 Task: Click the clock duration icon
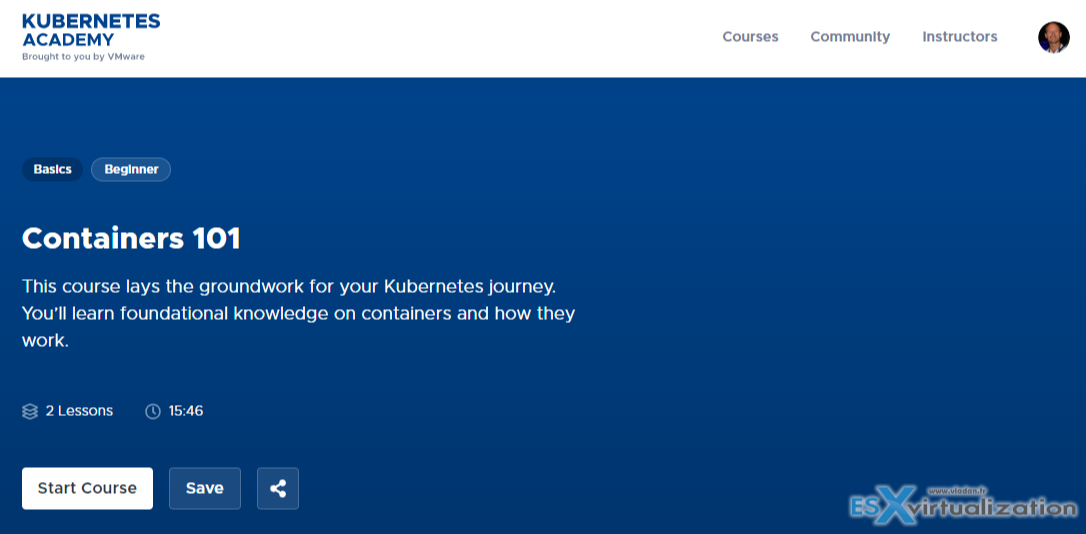click(x=153, y=411)
